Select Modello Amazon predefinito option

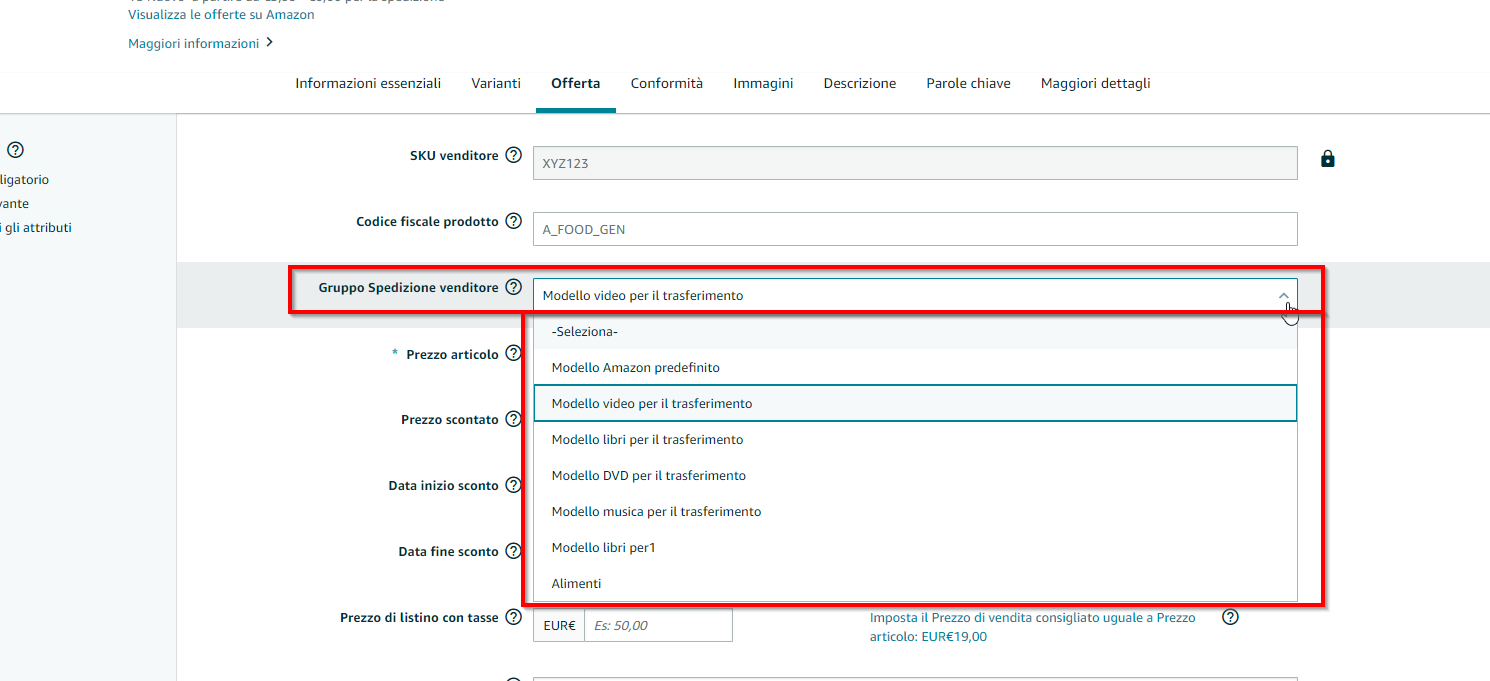point(915,367)
